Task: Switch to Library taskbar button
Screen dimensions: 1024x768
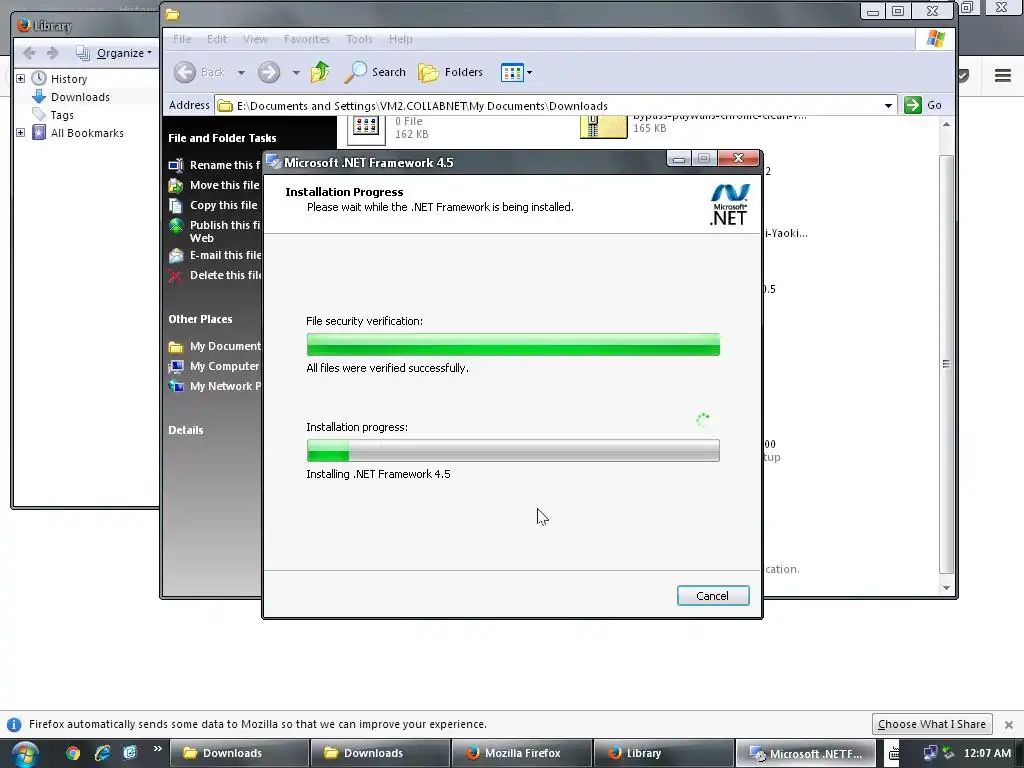Action: [x=663, y=753]
